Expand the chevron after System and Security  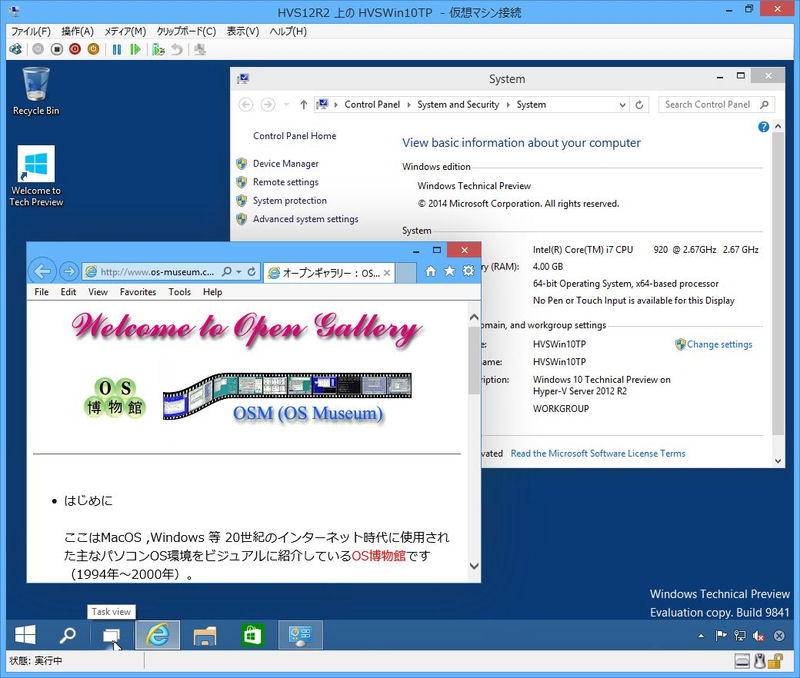pyautogui.click(x=508, y=105)
